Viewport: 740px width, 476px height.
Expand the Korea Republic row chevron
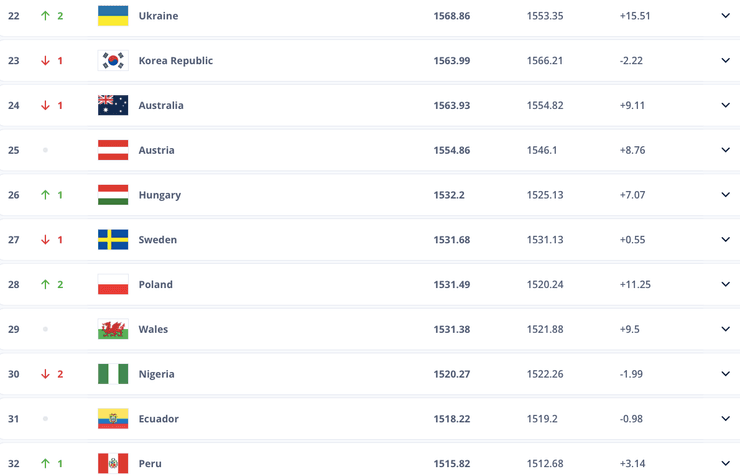pyautogui.click(x=725, y=61)
